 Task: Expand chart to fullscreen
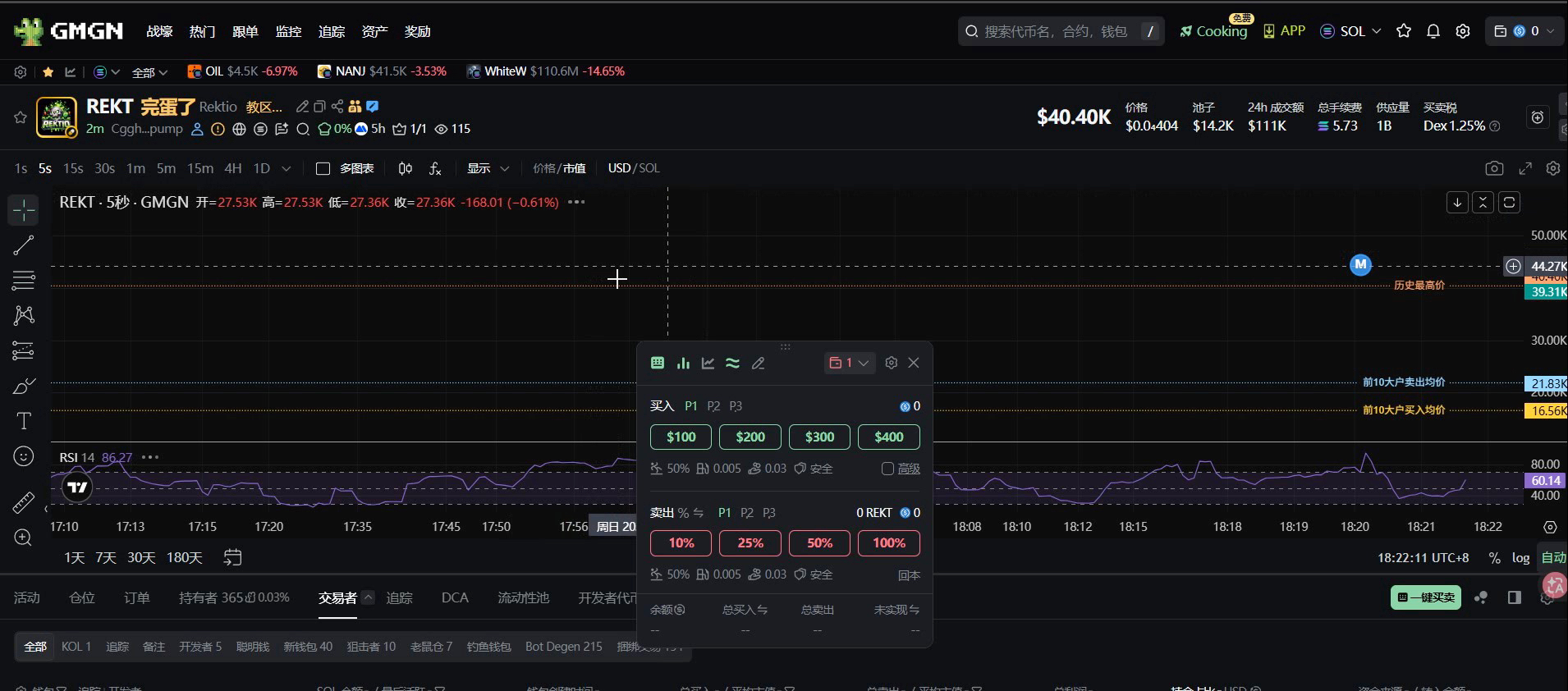[1525, 168]
